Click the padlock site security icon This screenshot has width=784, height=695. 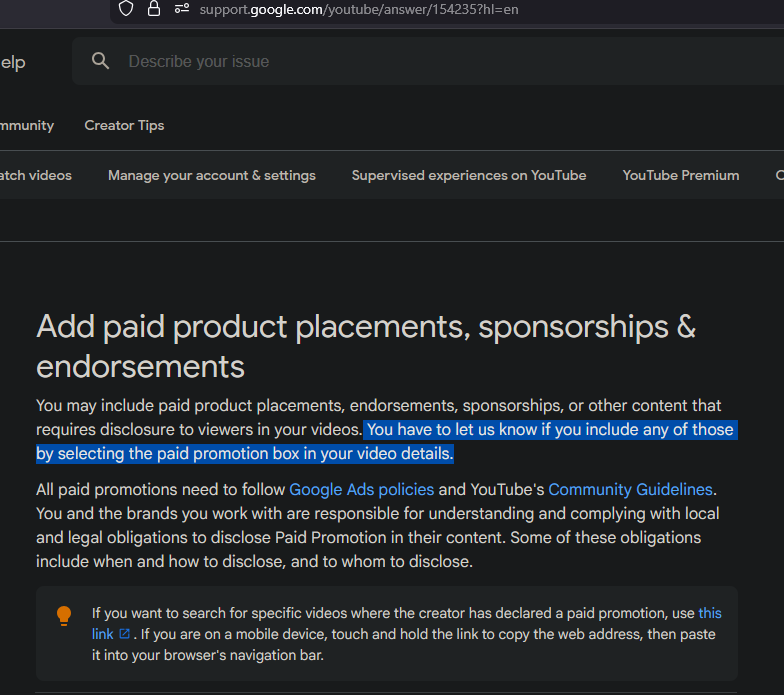tap(154, 8)
